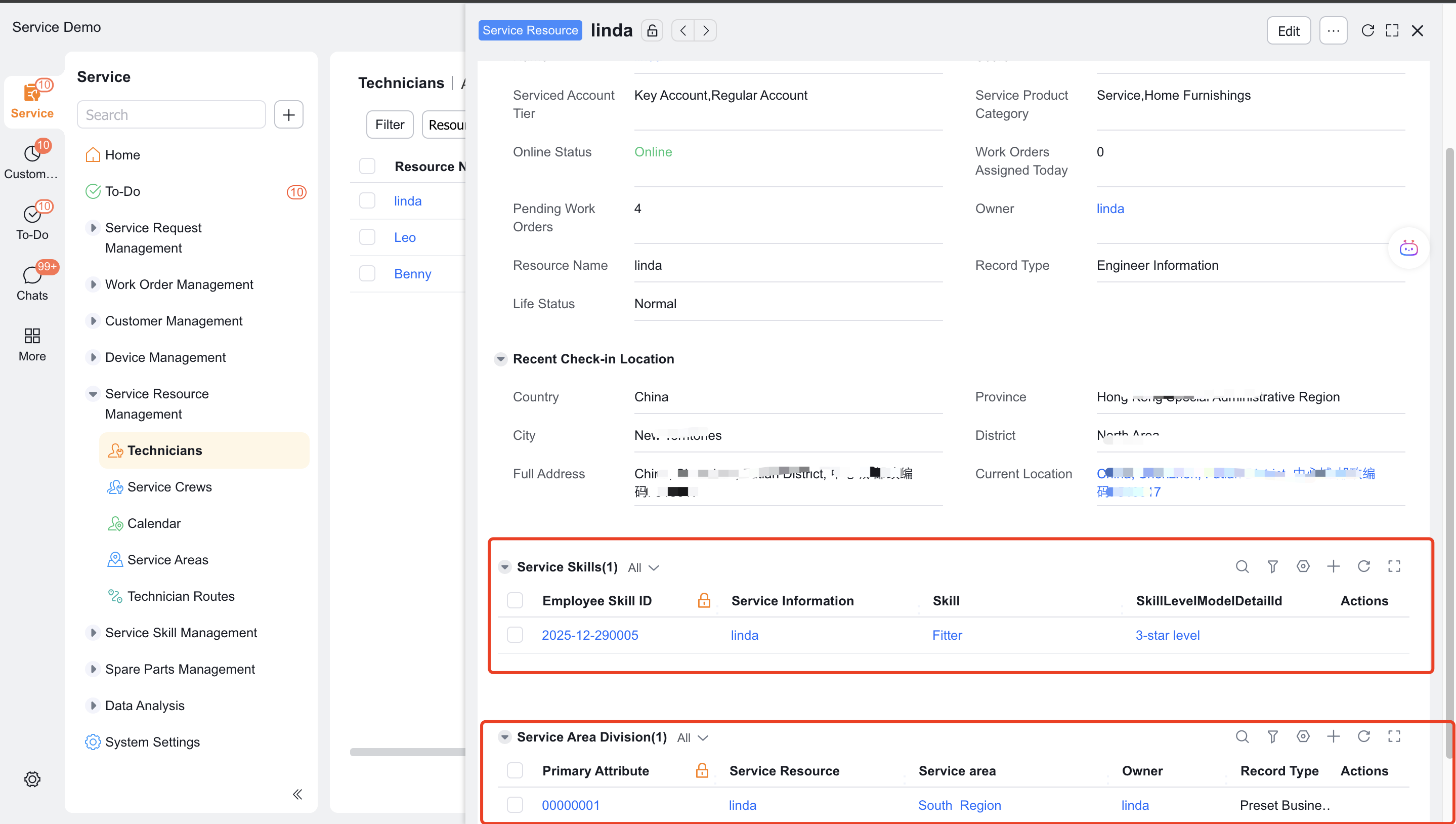Open Service Area Division column settings
Image resolution: width=1456 pixels, height=824 pixels.
[x=1303, y=736]
